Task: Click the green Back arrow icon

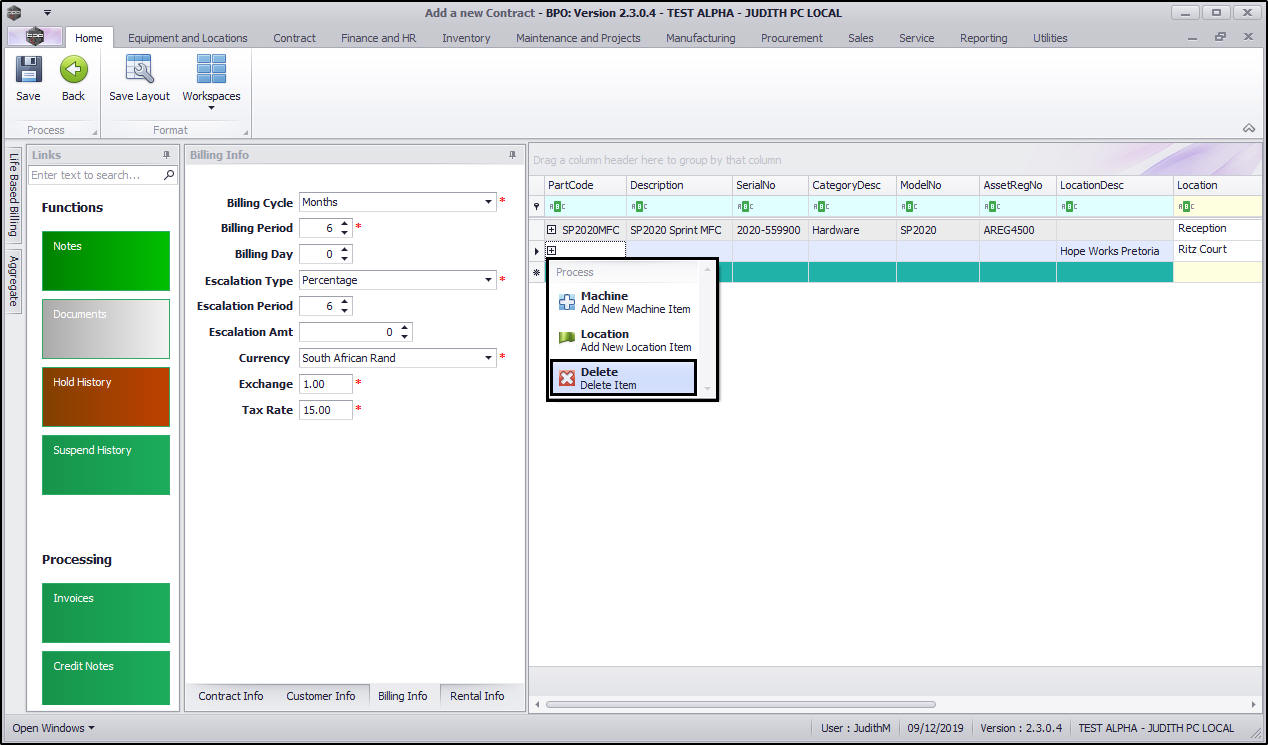Action: [73, 70]
